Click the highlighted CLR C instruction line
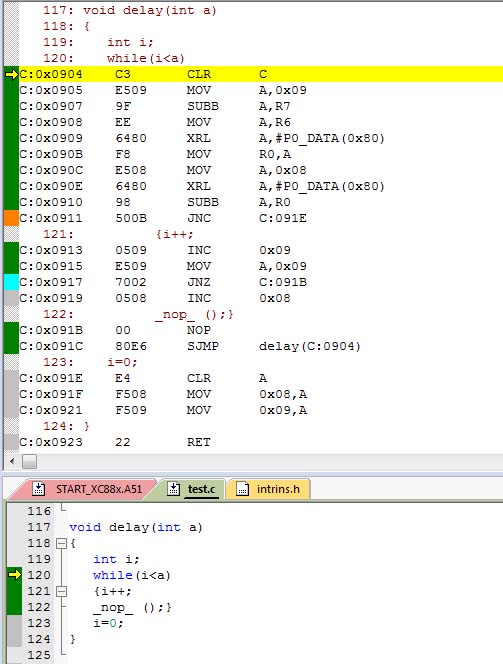Screen dimensions: 503x664 261,74
